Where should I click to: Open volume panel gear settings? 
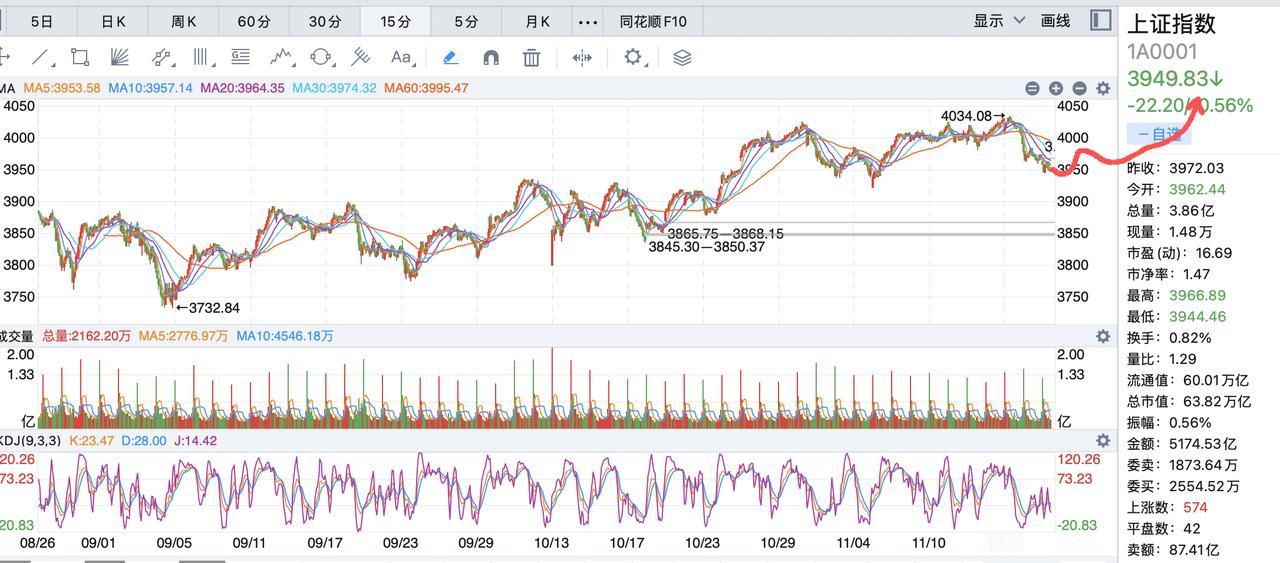[x=1103, y=336]
